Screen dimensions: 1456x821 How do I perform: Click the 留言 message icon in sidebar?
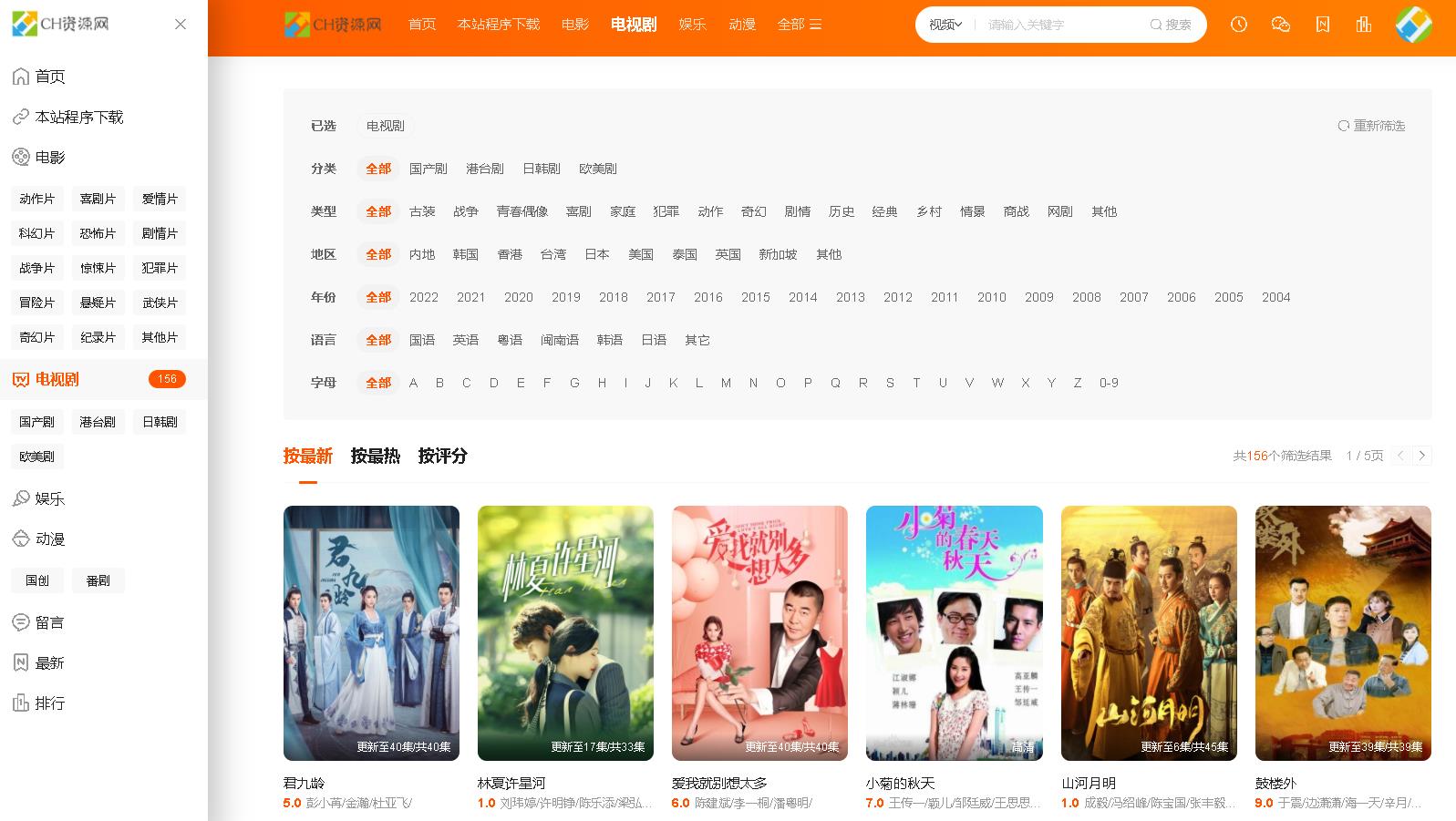coord(21,622)
